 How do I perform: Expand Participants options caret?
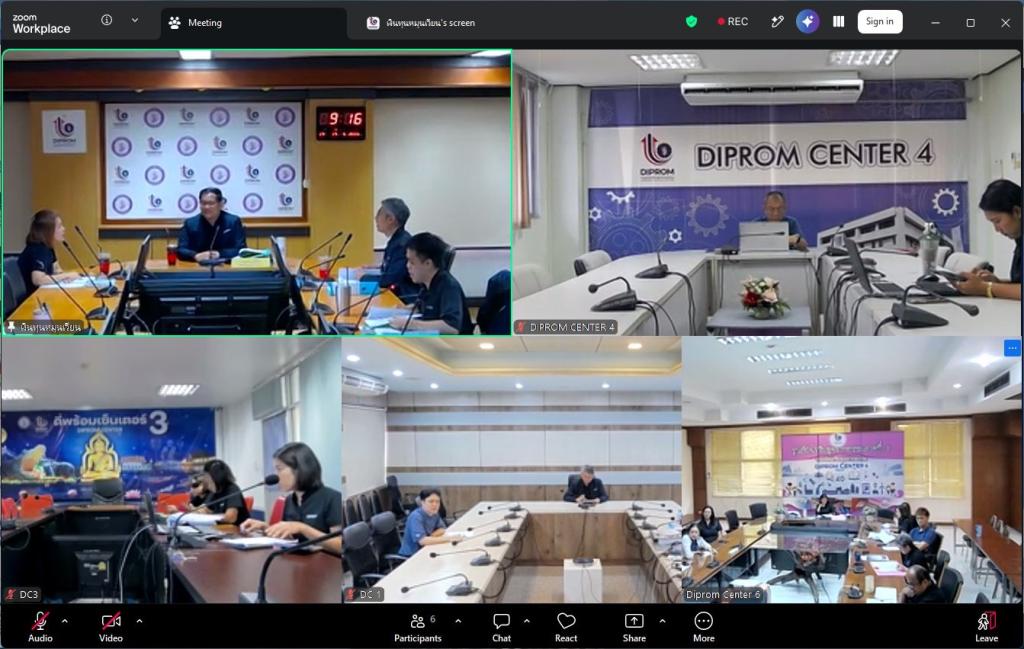[458, 621]
